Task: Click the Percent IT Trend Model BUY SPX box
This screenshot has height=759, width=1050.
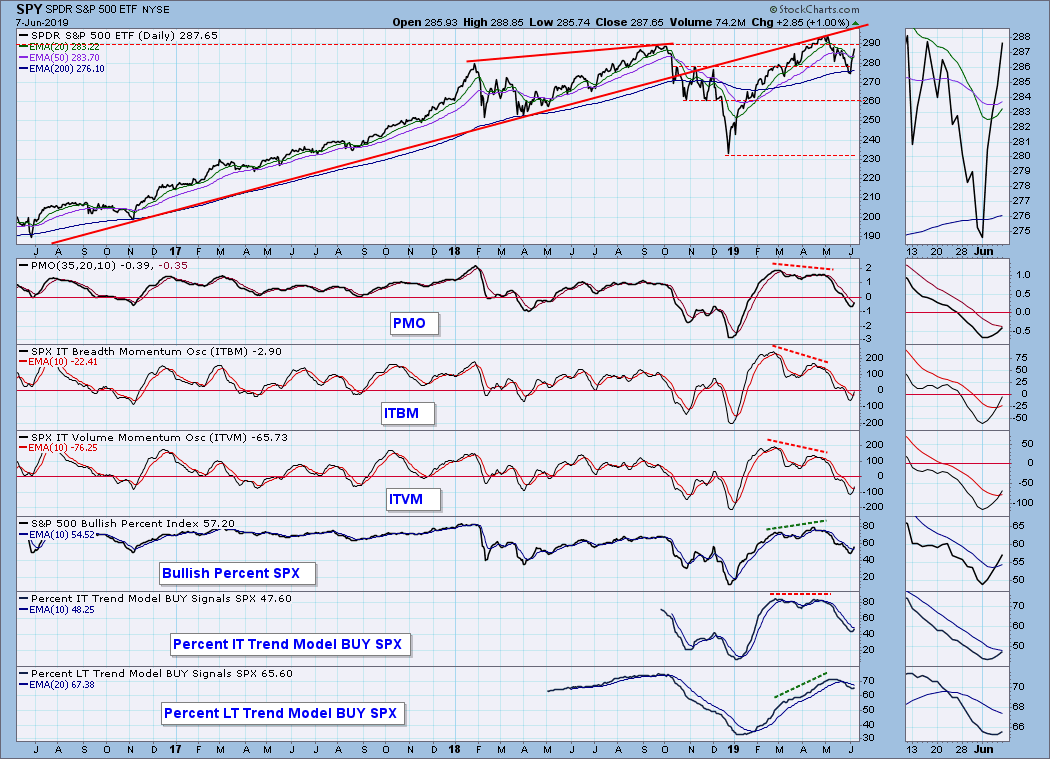Action: (290, 644)
